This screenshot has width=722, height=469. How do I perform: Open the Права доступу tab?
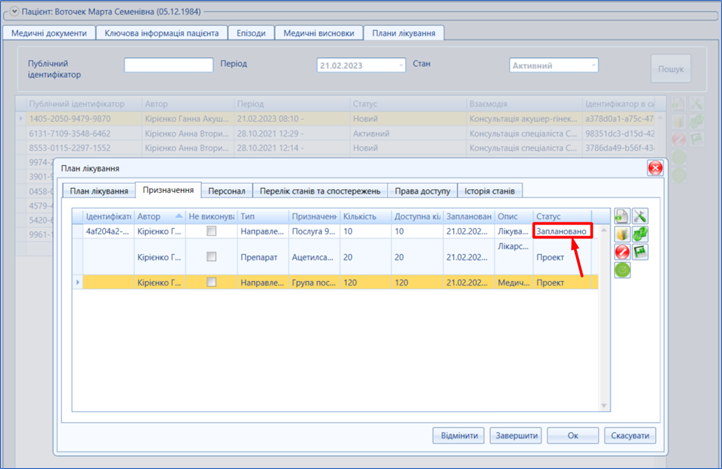click(x=422, y=191)
